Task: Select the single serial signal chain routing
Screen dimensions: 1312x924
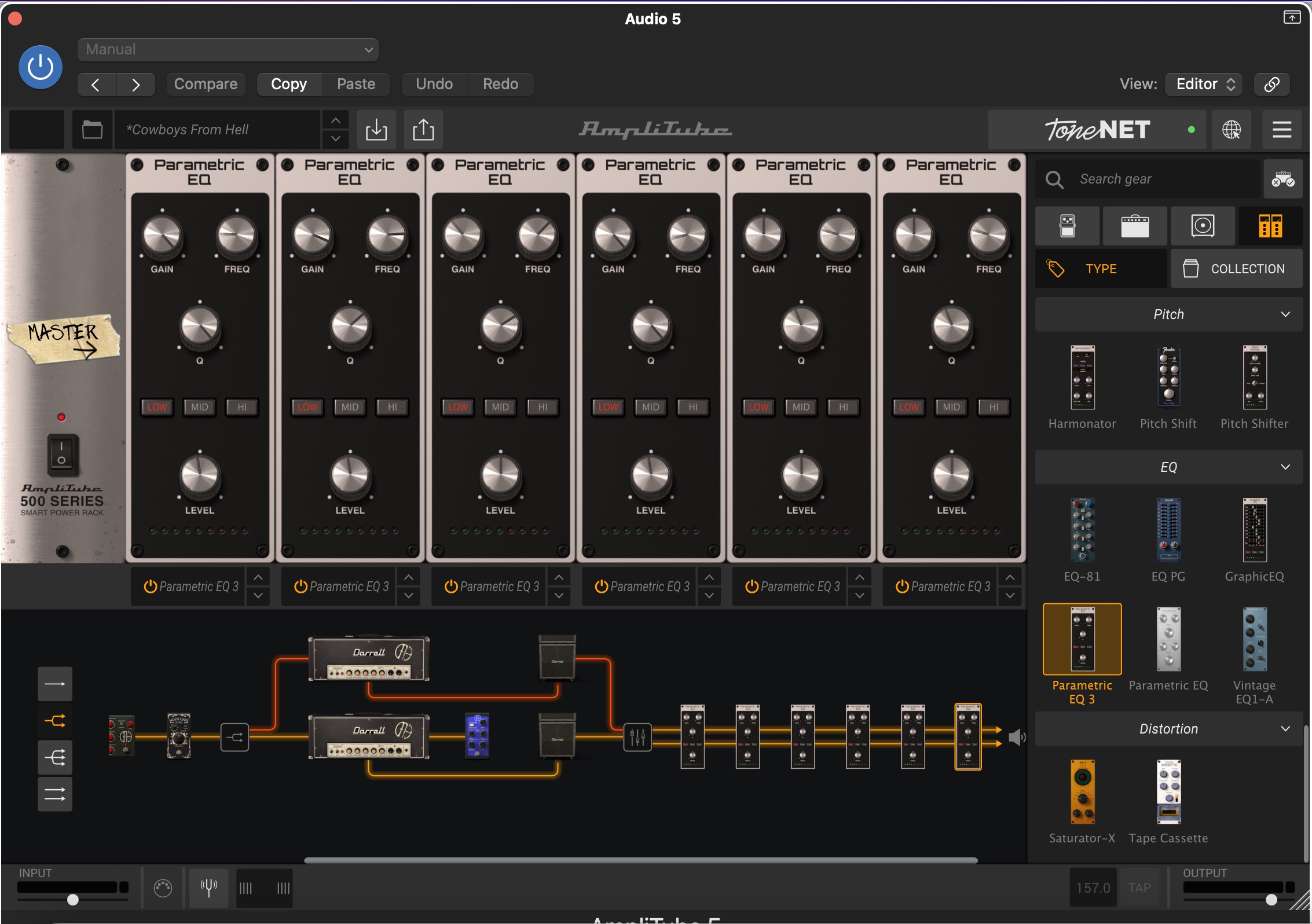Action: pos(55,684)
